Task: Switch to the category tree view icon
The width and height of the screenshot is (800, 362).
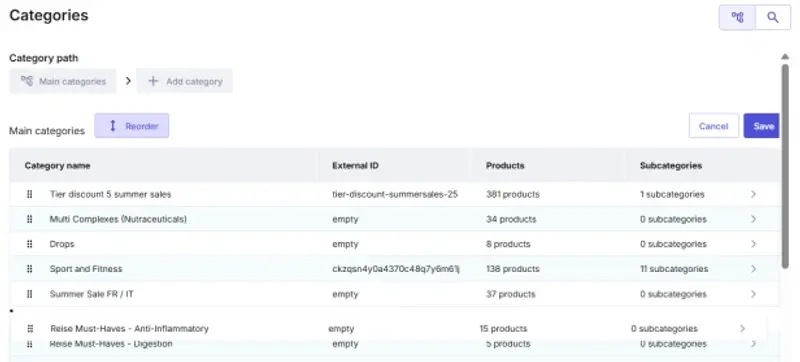Action: (737, 18)
